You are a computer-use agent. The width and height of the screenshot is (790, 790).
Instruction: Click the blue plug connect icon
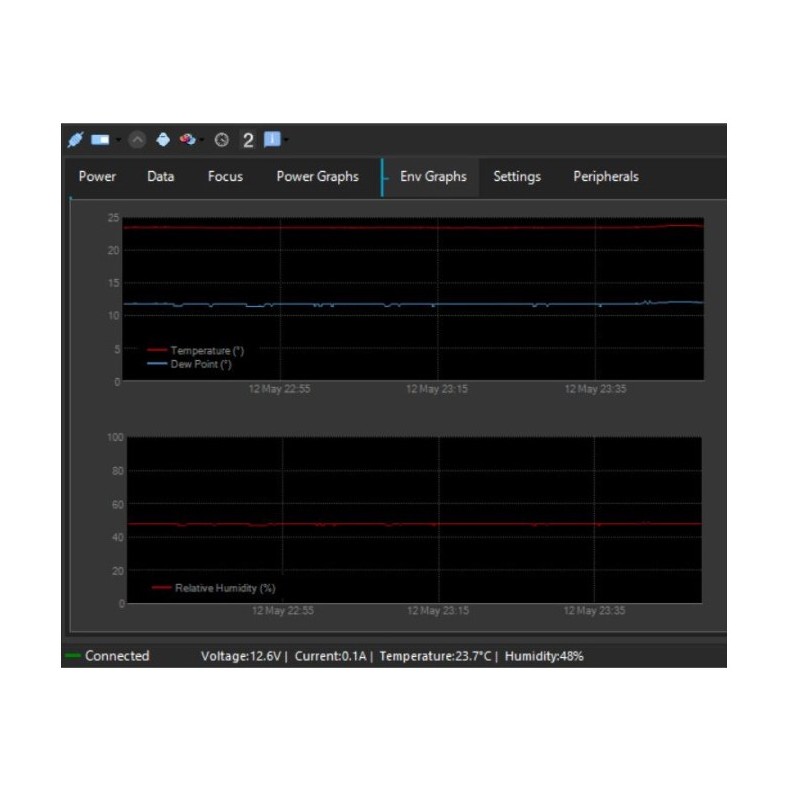pos(74,140)
